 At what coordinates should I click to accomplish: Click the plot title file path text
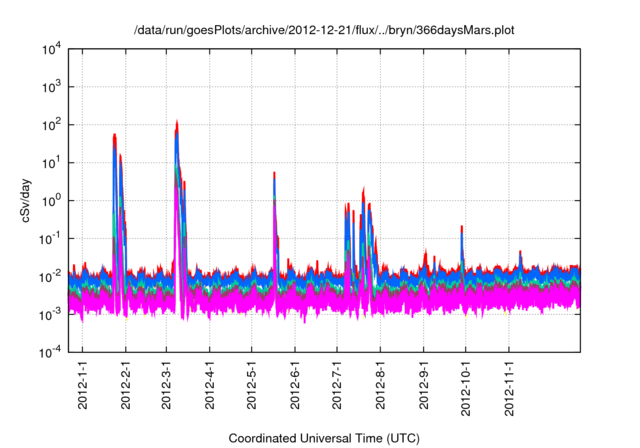[x=324, y=29]
